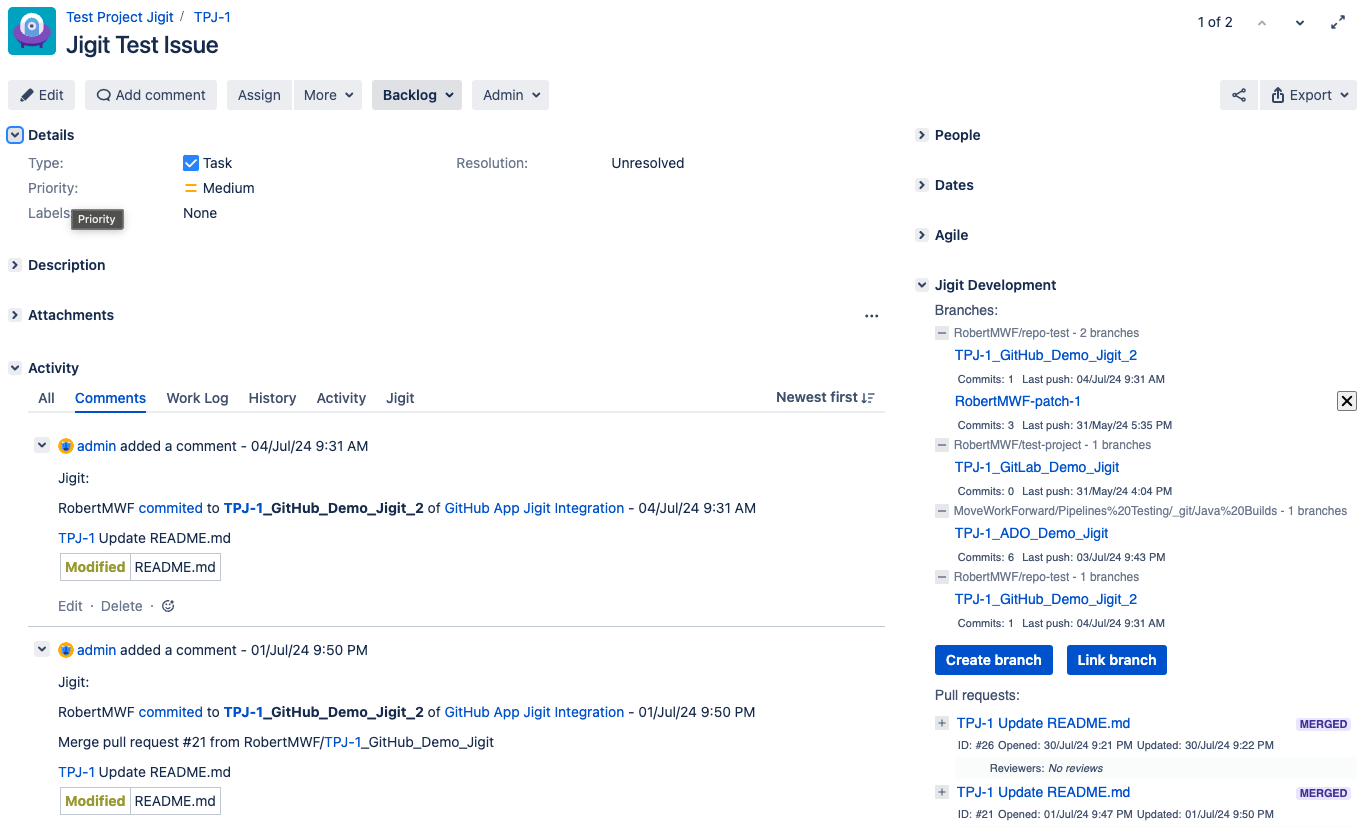
Task: Click the expand to full screen icon
Action: tap(1338, 23)
